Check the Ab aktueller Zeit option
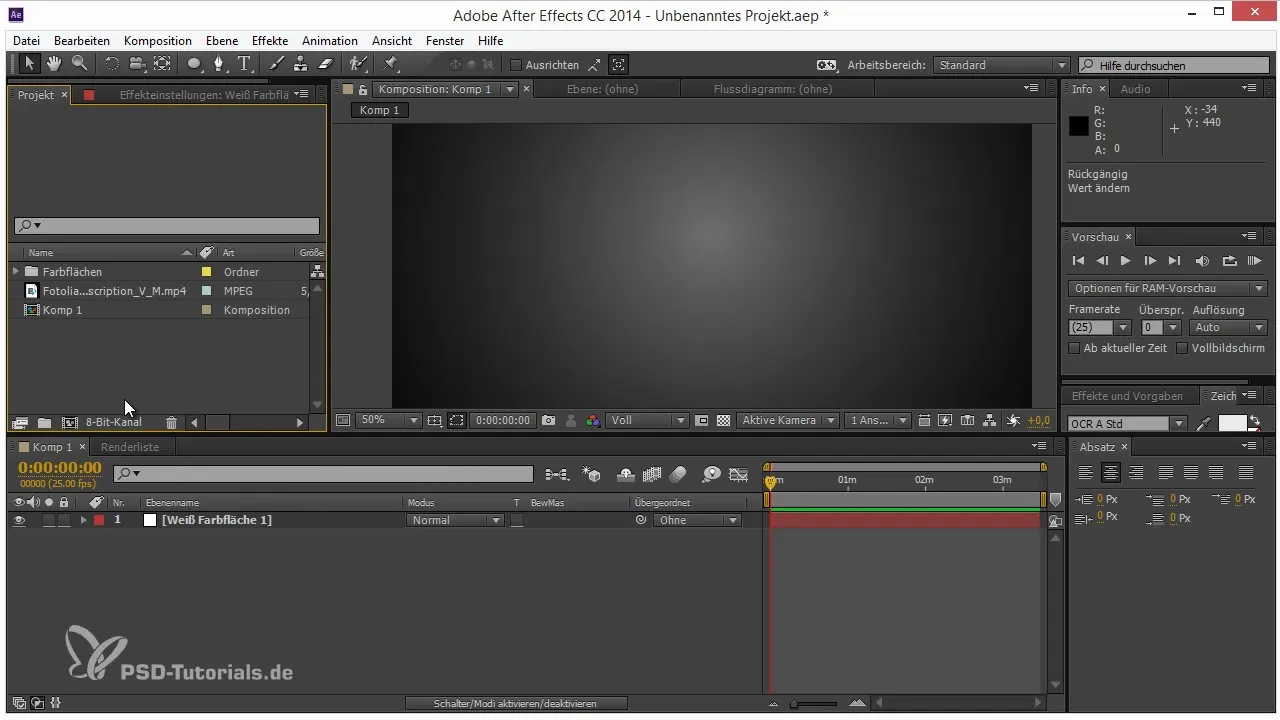The image size is (1280, 720). 1074,348
